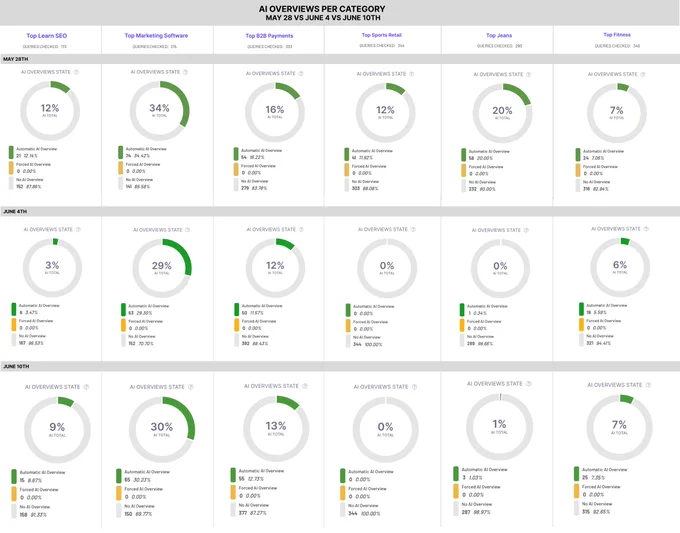Click the '55 12.73%' Automatic AI Overview value
The image size is (680, 533).
pyautogui.click(x=251, y=479)
